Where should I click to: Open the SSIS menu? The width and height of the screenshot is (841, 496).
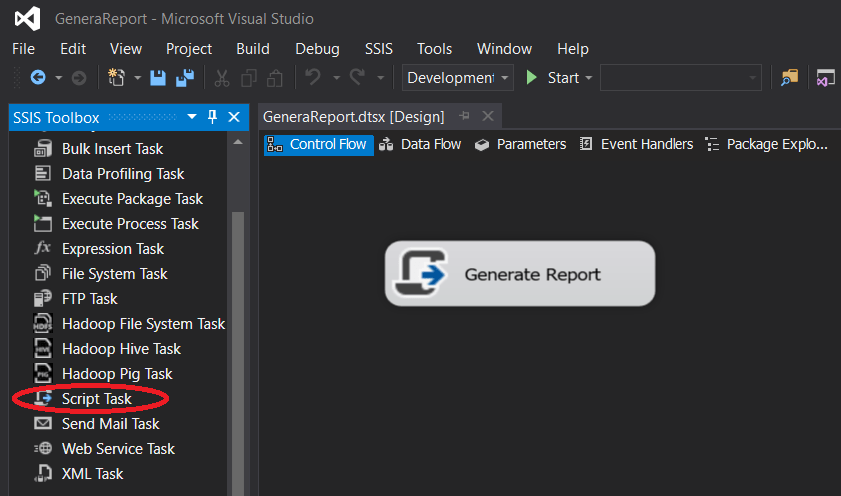tap(379, 49)
